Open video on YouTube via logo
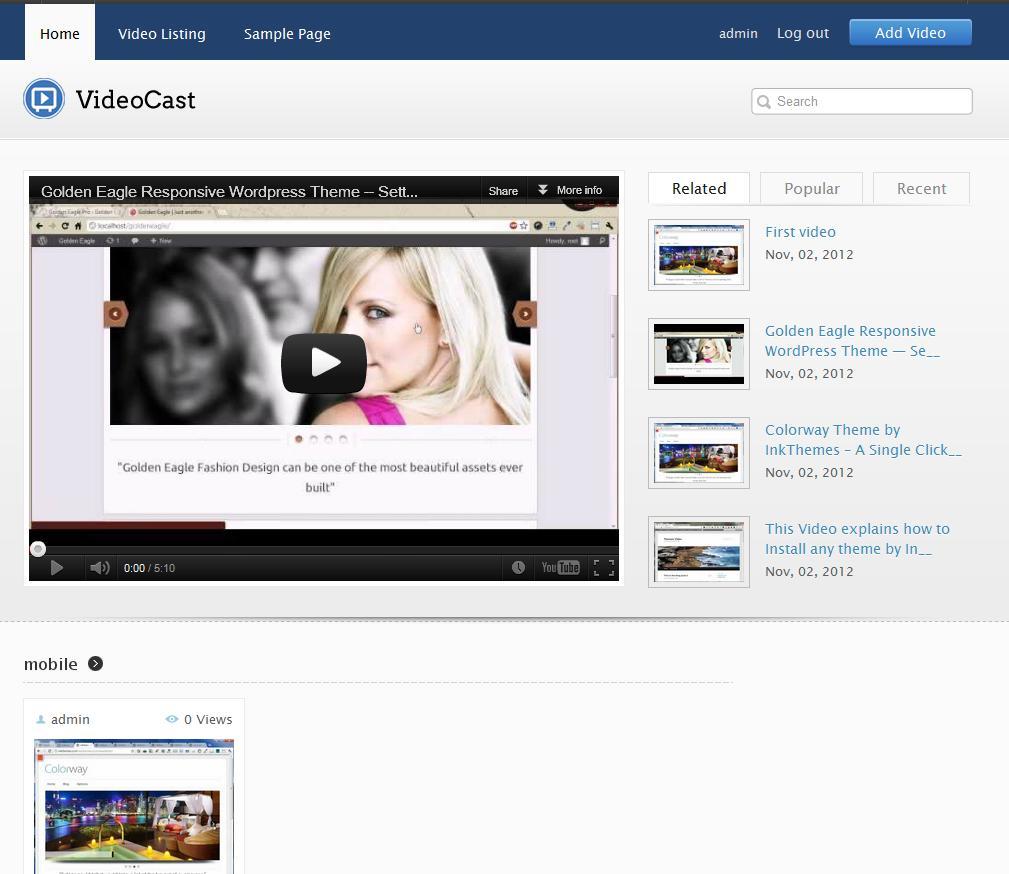 click(560, 568)
